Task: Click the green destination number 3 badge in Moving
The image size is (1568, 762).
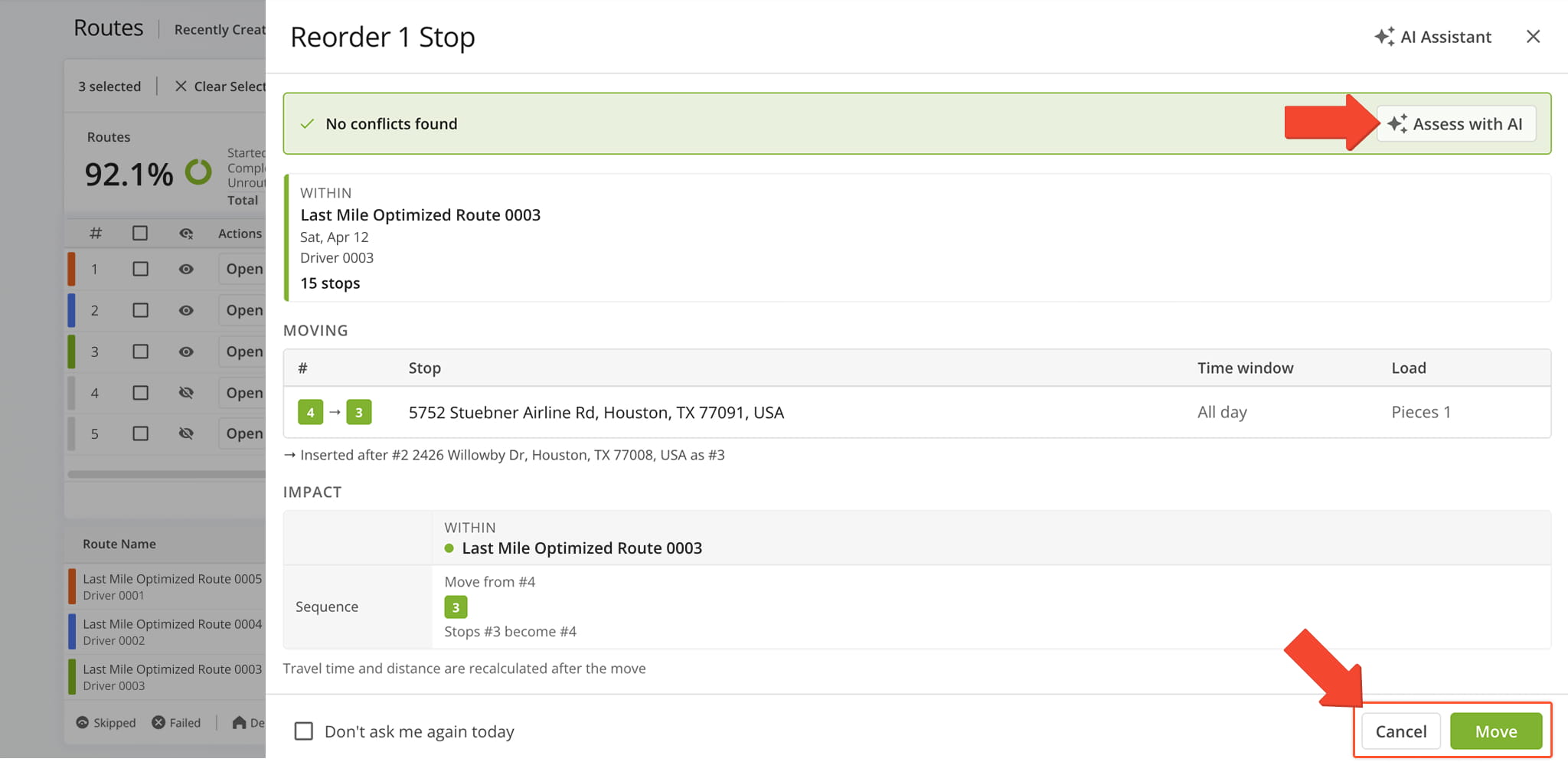Action: [x=359, y=412]
